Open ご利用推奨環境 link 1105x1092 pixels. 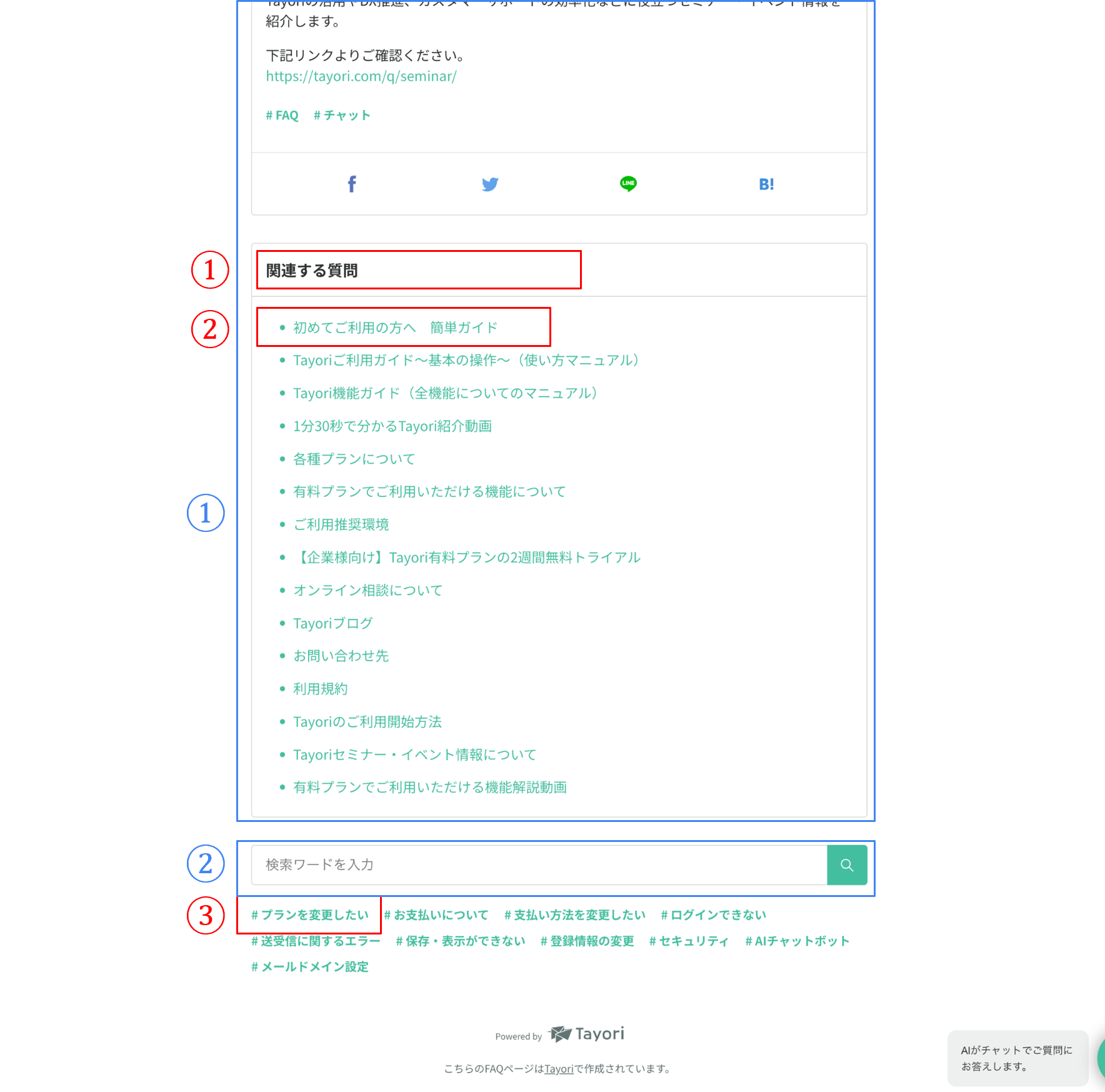[x=341, y=524]
